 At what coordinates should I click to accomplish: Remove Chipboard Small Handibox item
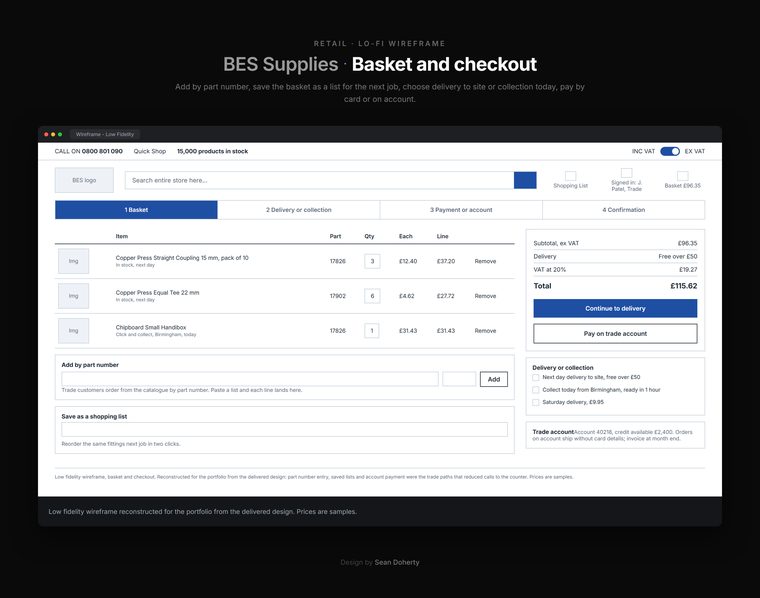[x=485, y=331]
